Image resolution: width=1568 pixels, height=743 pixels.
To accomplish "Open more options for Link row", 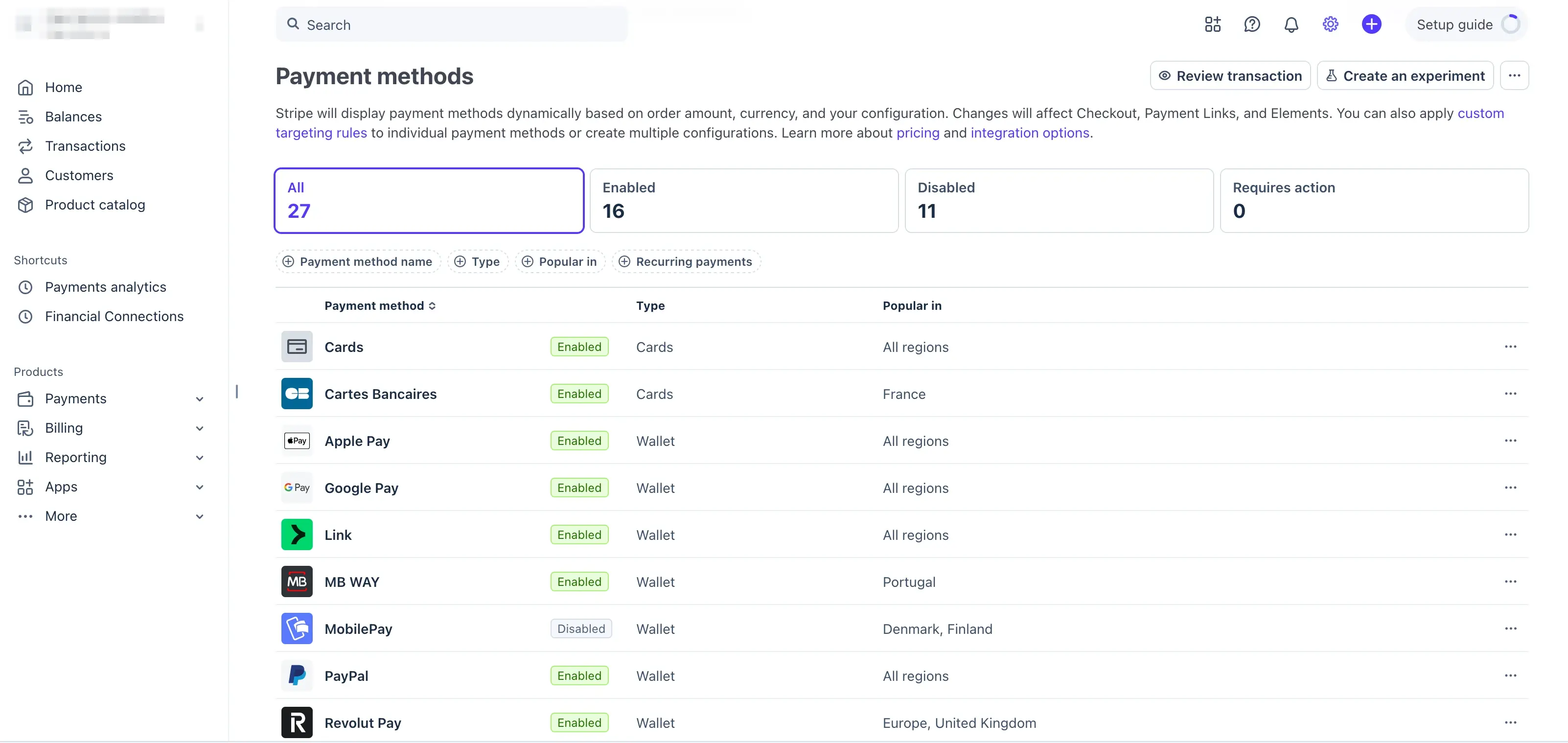I will (x=1510, y=534).
